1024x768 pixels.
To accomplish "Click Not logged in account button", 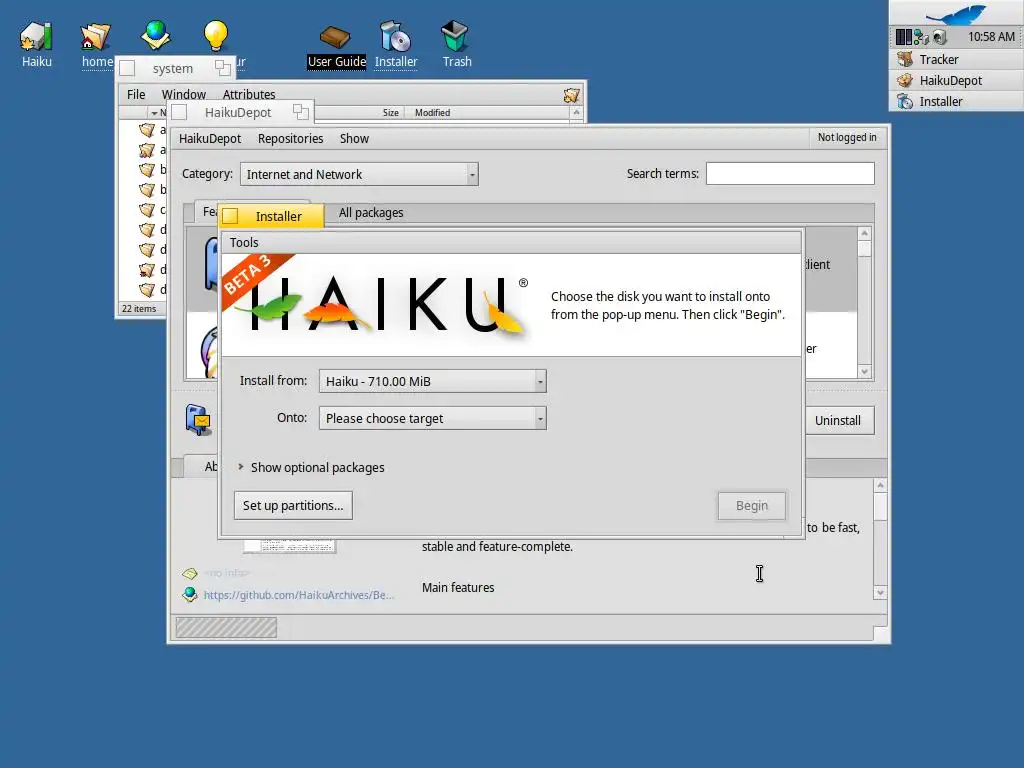I will pyautogui.click(x=847, y=137).
